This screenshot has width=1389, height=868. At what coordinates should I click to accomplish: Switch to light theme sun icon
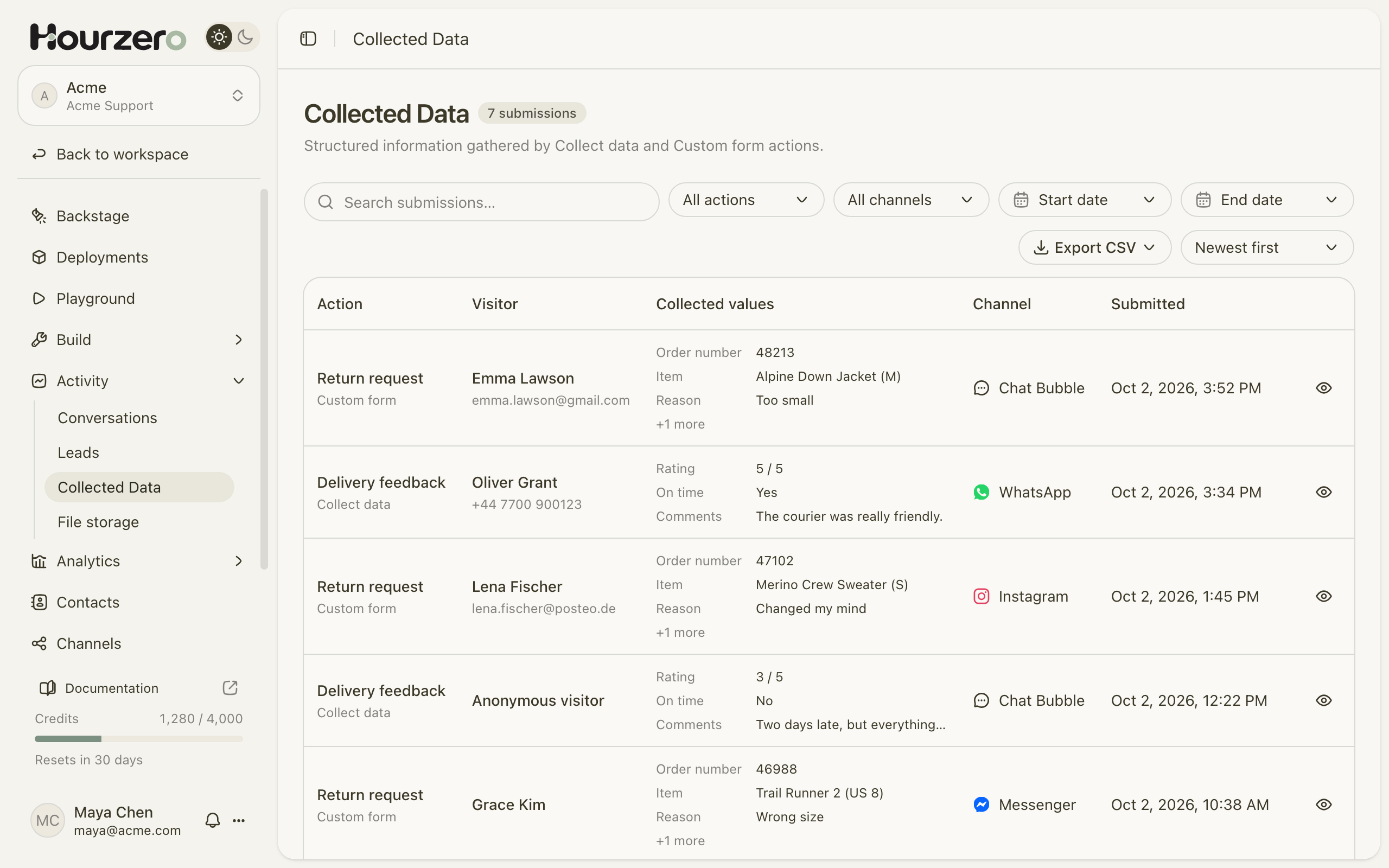click(x=219, y=37)
